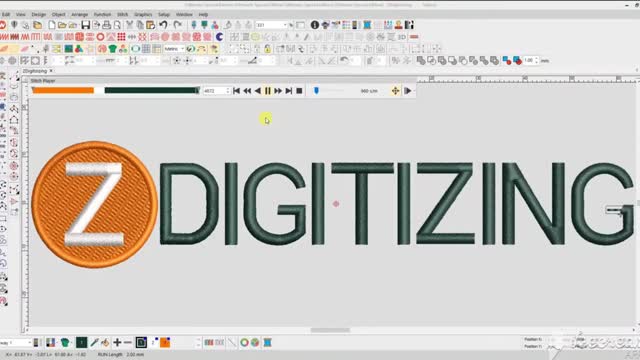Switch to the ZDigitizing document tab
640x360 pixels.
tap(35, 71)
